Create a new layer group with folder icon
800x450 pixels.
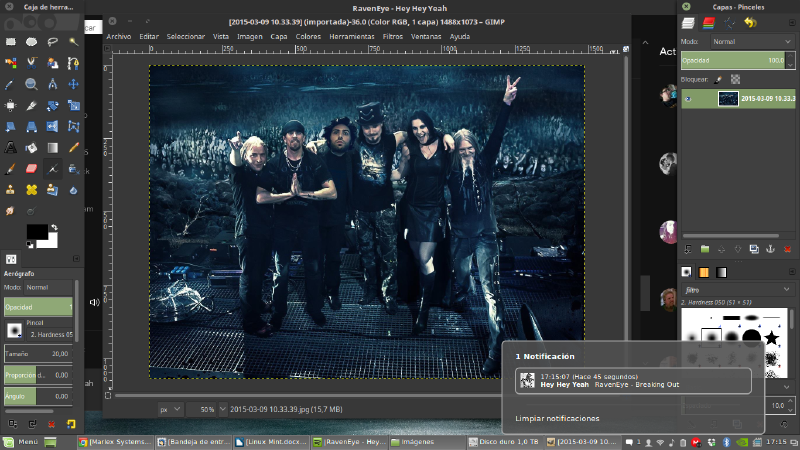[705, 249]
